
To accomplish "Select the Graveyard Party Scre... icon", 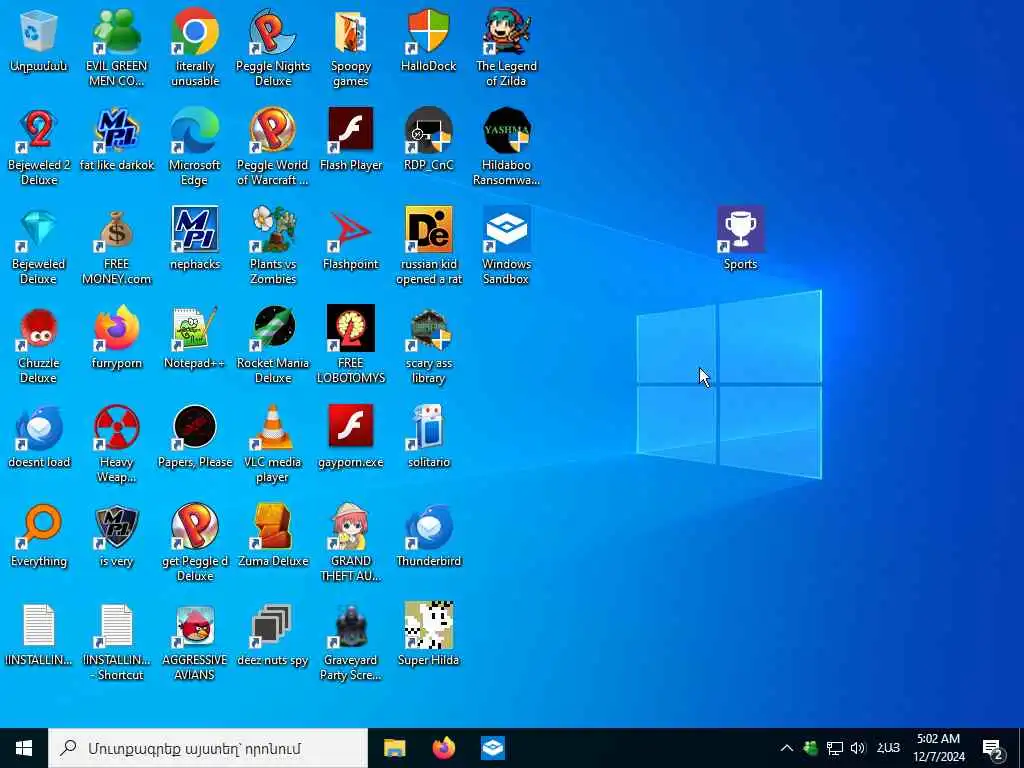I will tap(351, 643).
